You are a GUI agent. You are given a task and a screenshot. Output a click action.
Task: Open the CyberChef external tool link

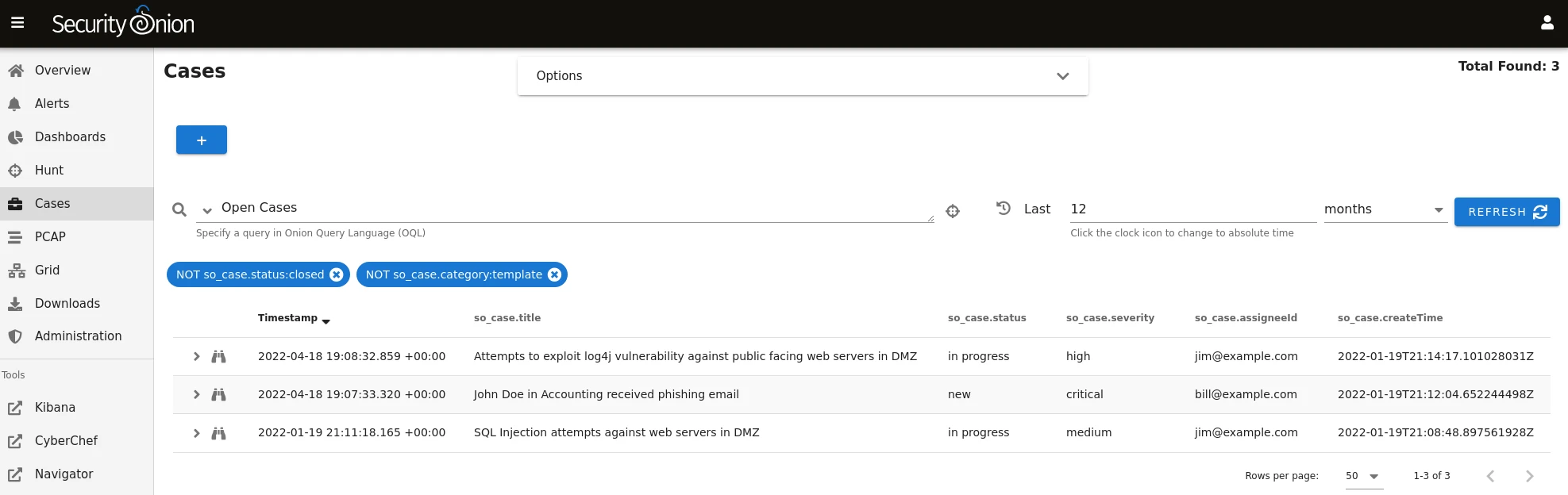click(x=66, y=441)
